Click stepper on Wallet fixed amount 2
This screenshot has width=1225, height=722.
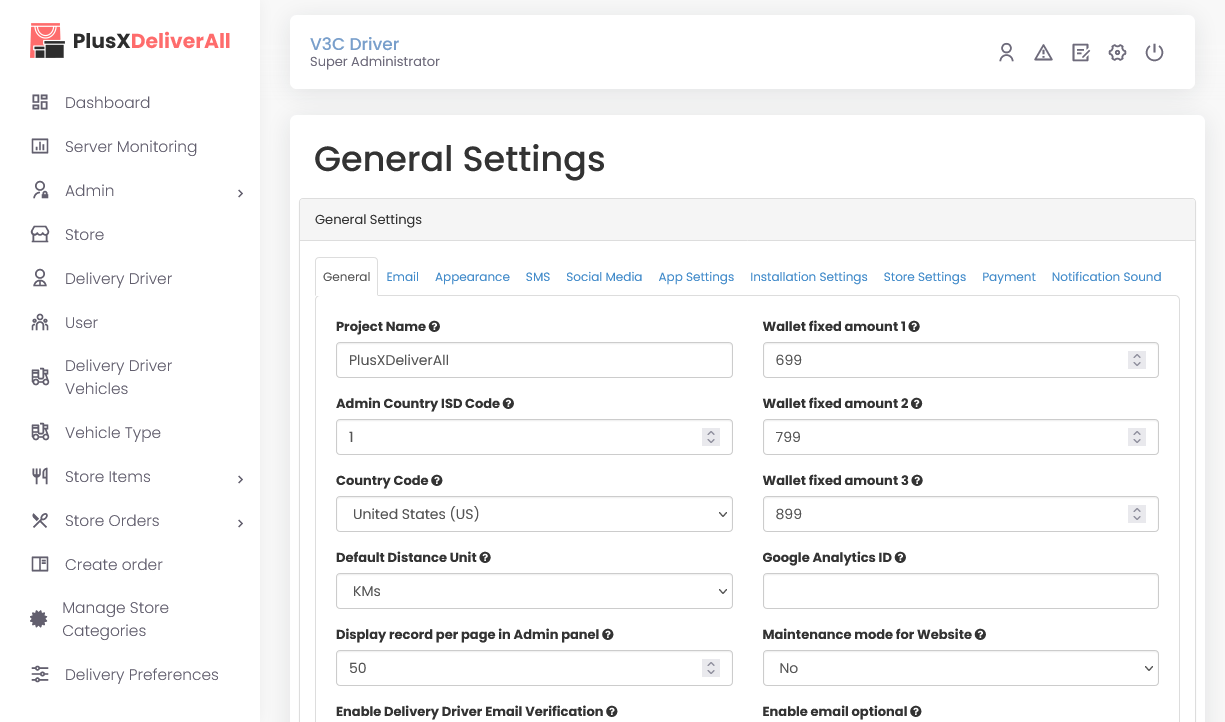[1137, 437]
